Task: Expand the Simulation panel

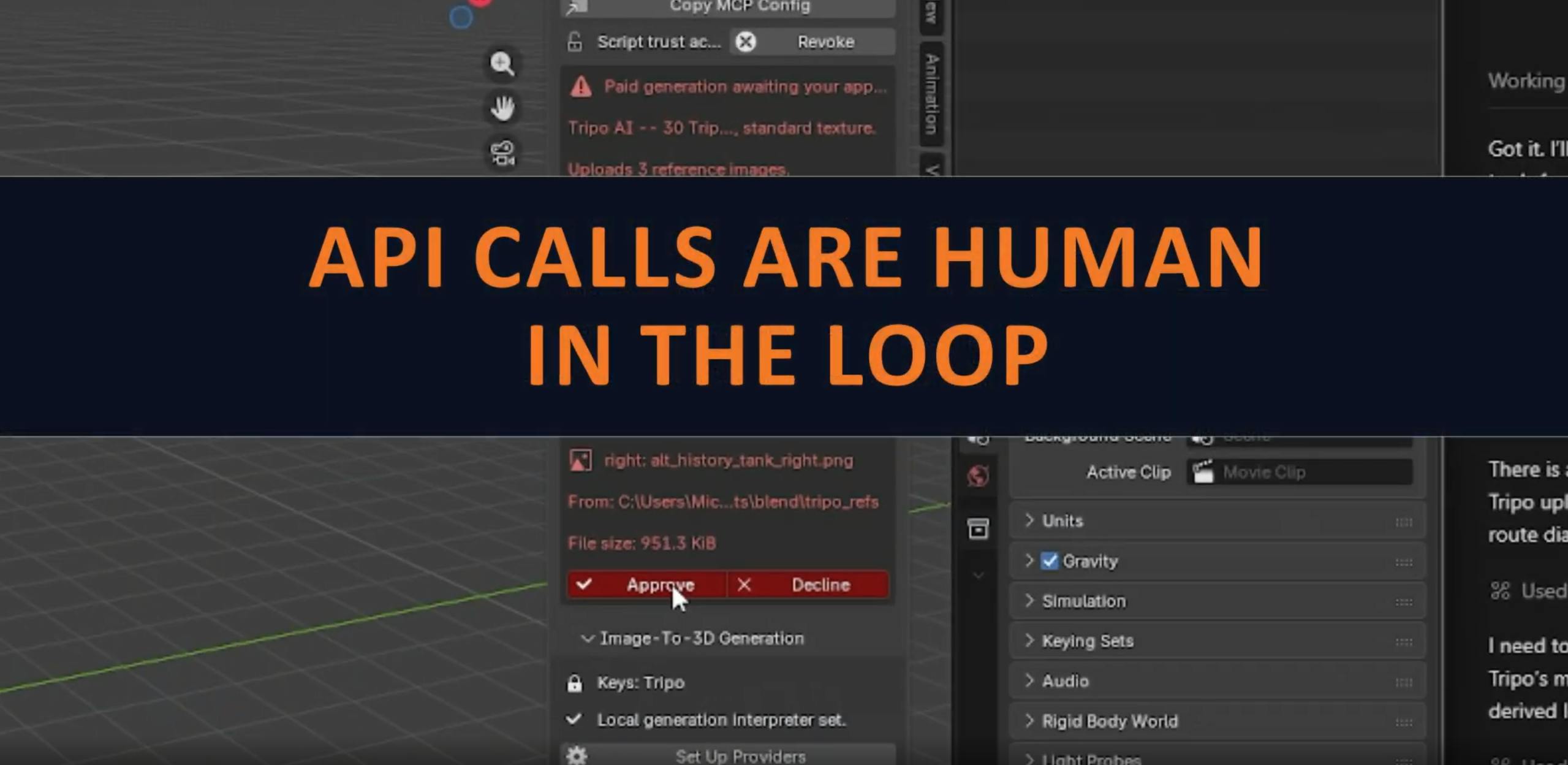Action: tap(1029, 601)
